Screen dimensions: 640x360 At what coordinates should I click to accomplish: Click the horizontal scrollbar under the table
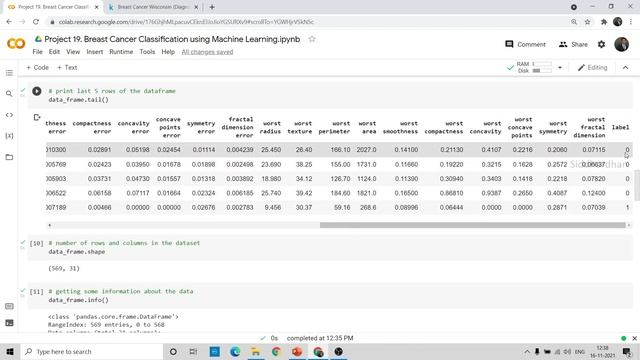(473, 225)
